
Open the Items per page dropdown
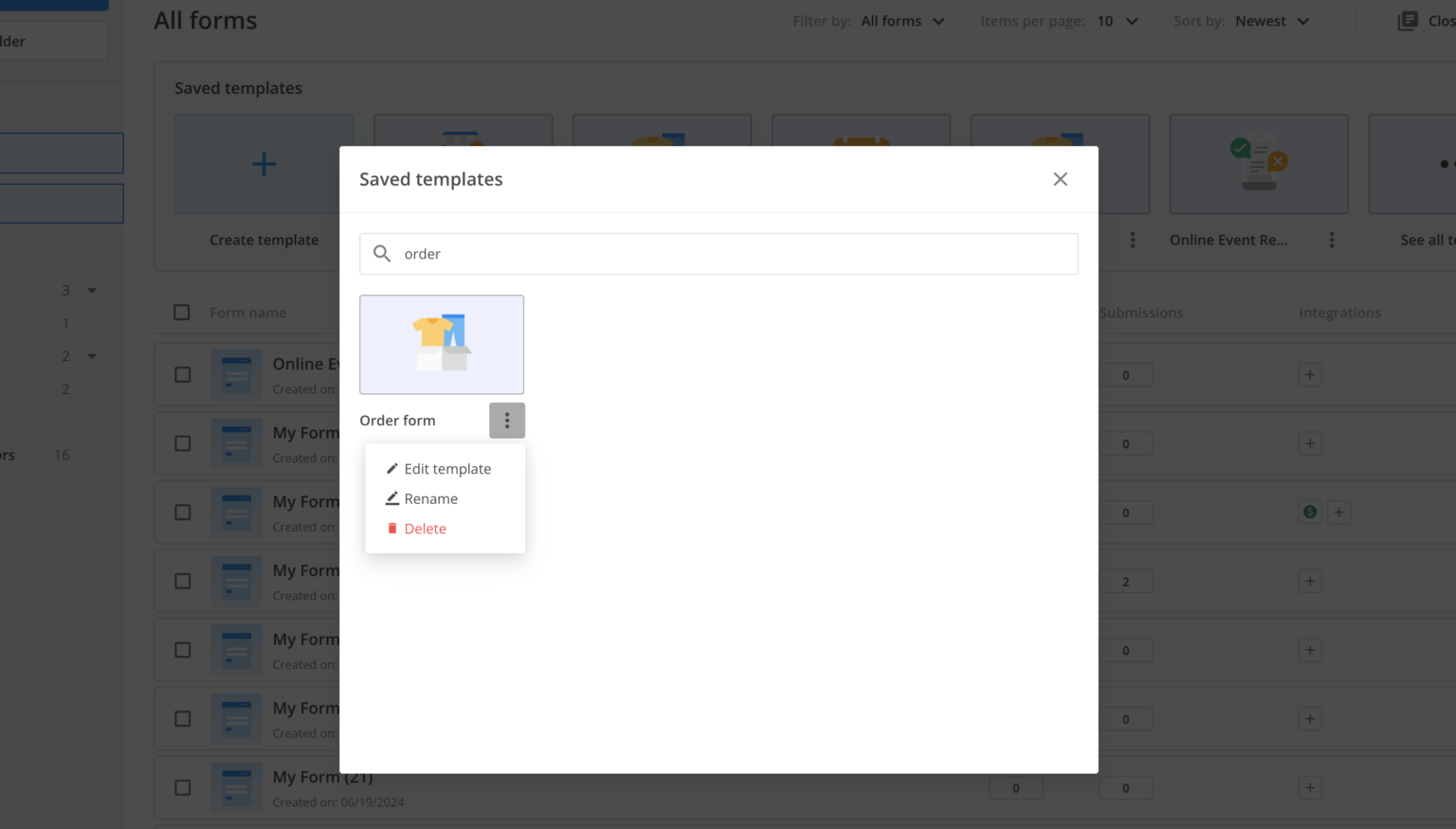(x=1118, y=21)
